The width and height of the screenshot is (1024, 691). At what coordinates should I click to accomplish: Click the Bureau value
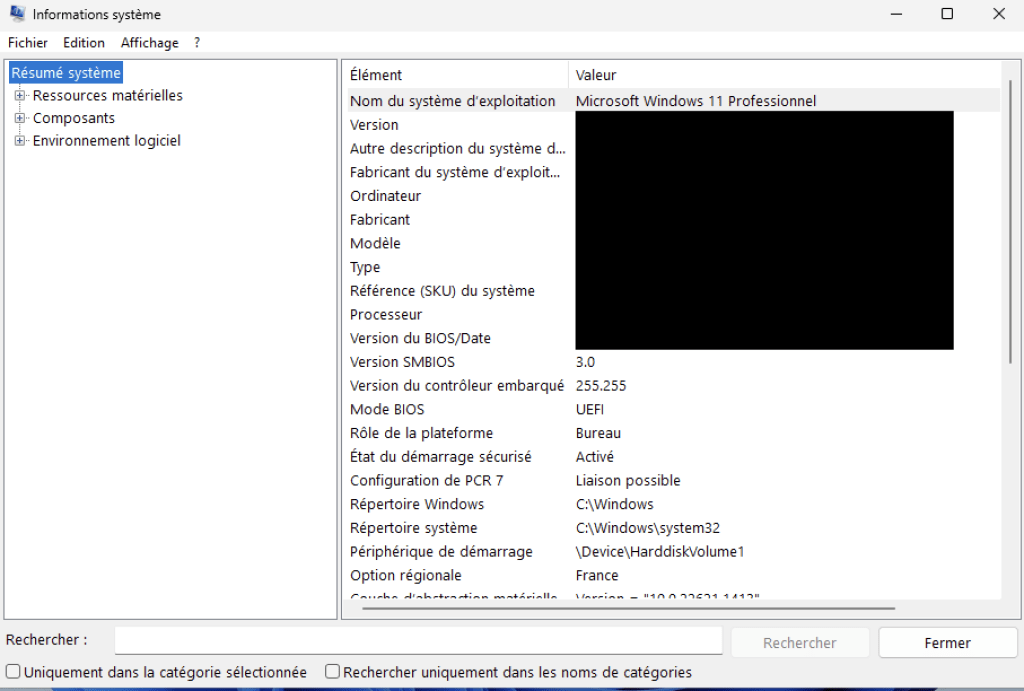[x=598, y=433]
